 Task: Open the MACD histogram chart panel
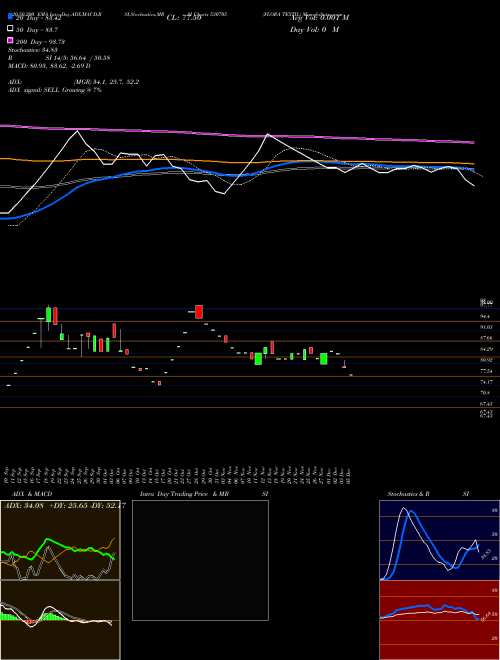point(60,620)
